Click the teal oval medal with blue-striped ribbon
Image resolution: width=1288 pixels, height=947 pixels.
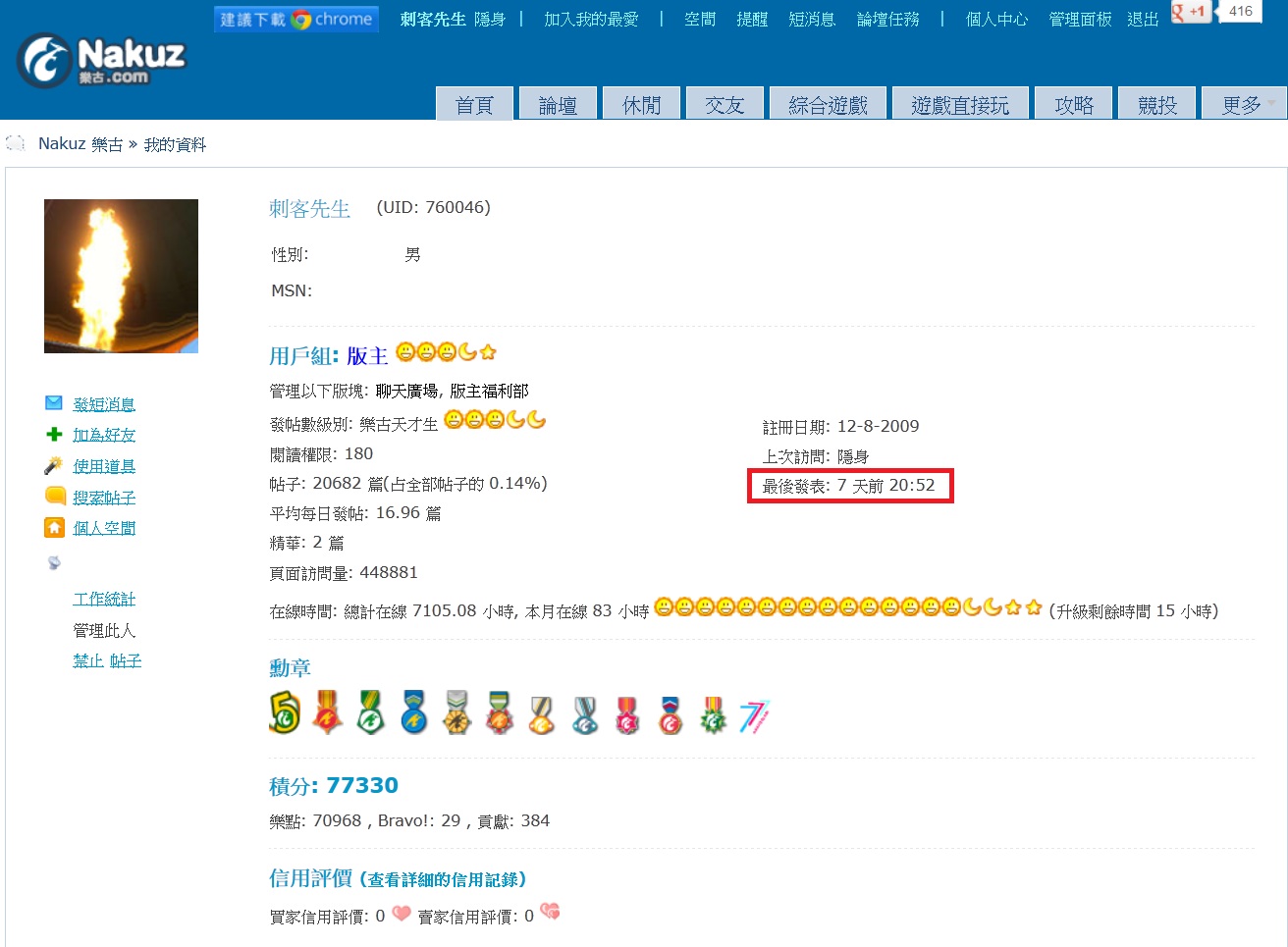(585, 714)
